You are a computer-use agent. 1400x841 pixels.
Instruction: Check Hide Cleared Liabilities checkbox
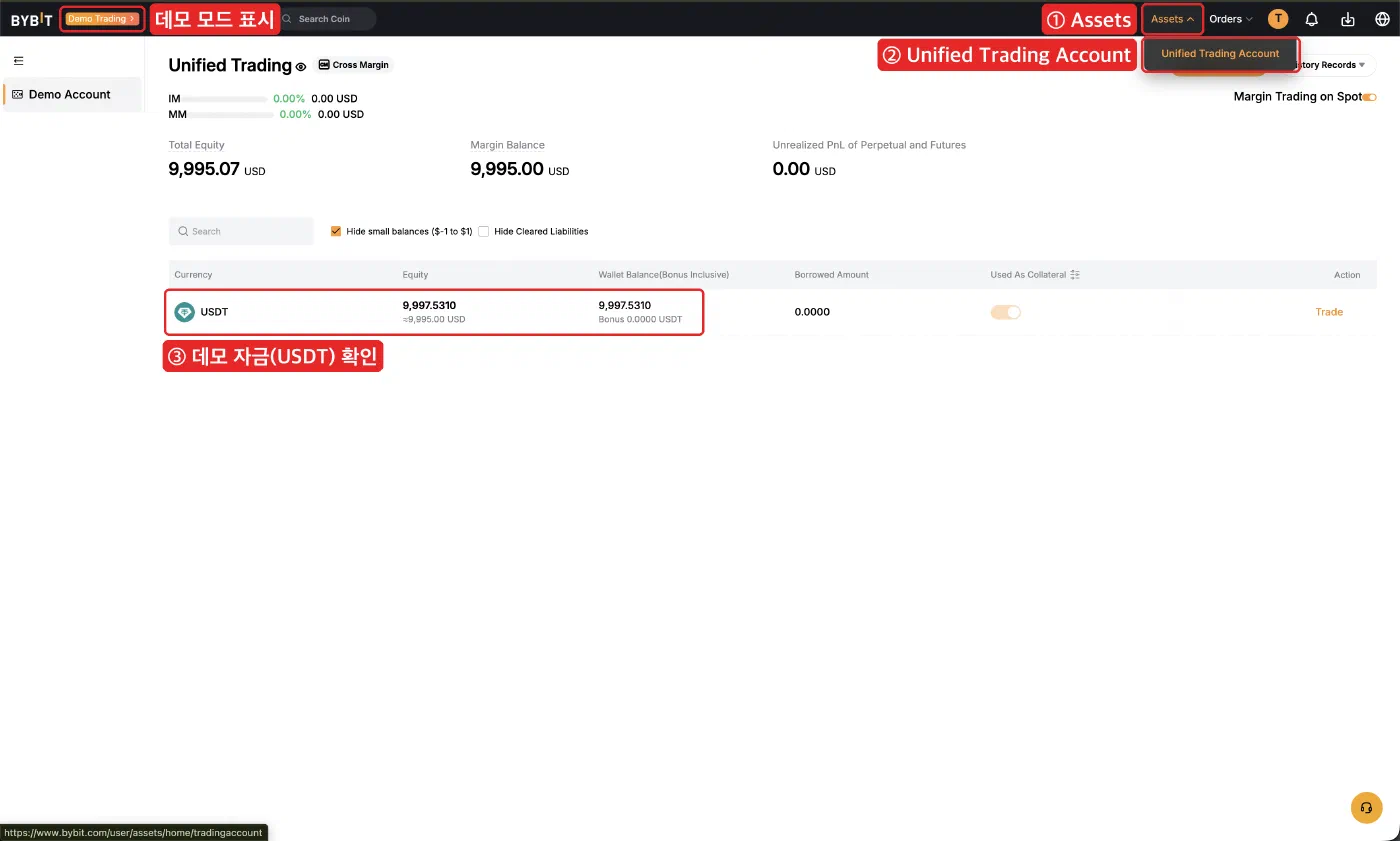[x=484, y=231]
